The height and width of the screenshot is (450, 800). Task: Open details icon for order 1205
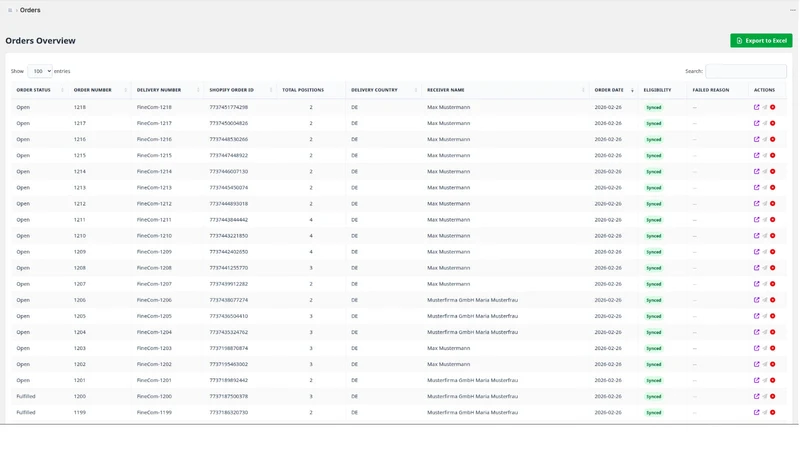pos(756,316)
